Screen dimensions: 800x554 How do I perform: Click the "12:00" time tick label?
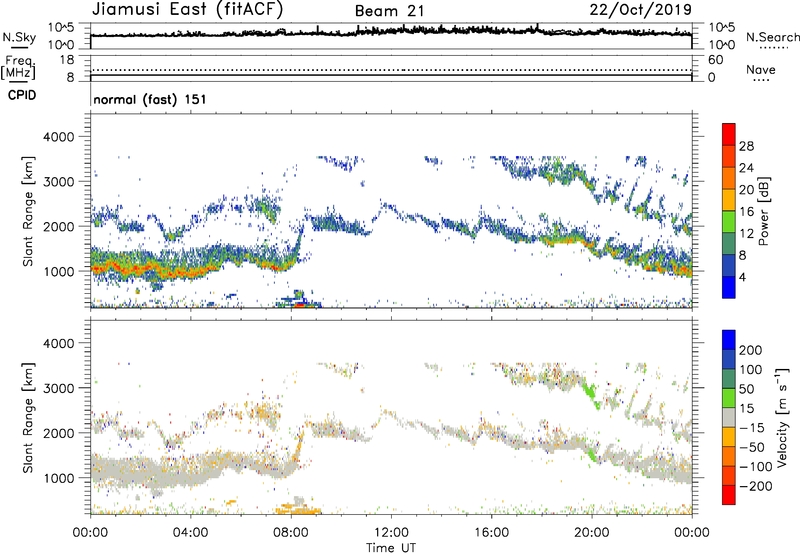391,533
